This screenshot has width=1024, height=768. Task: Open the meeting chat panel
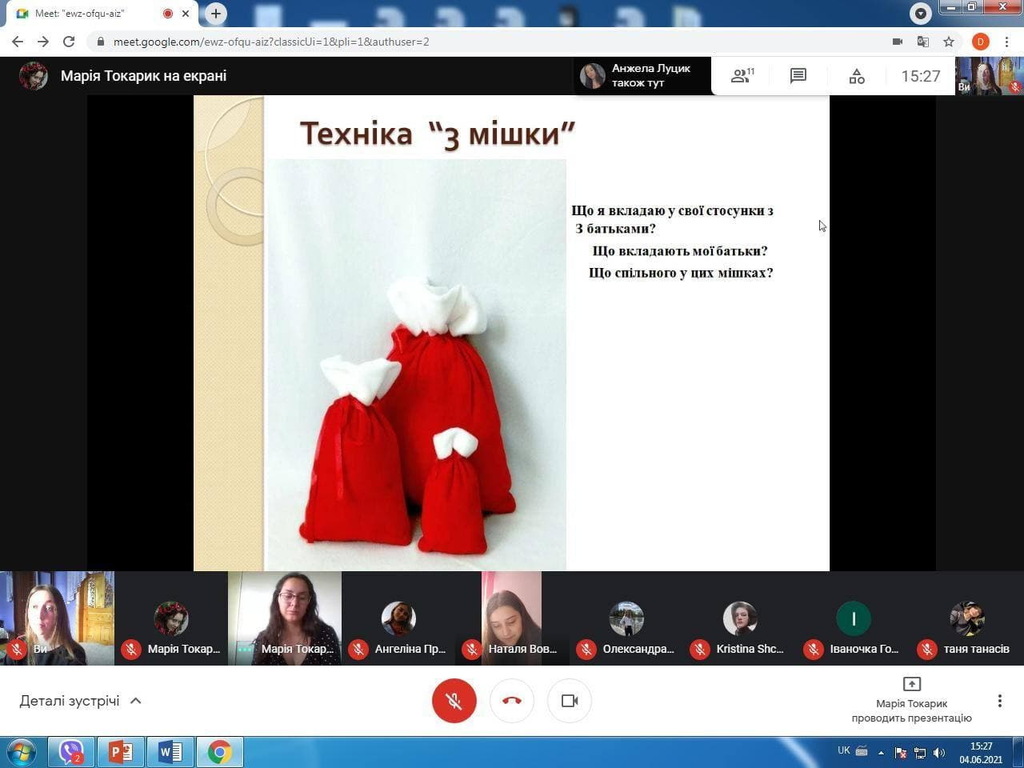(798, 76)
